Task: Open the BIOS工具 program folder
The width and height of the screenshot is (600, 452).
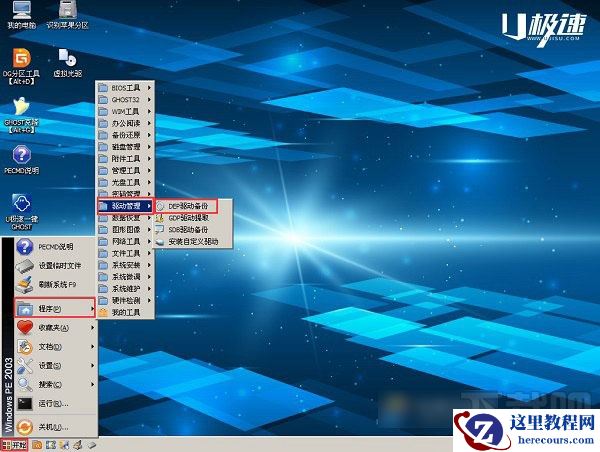Action: point(125,88)
